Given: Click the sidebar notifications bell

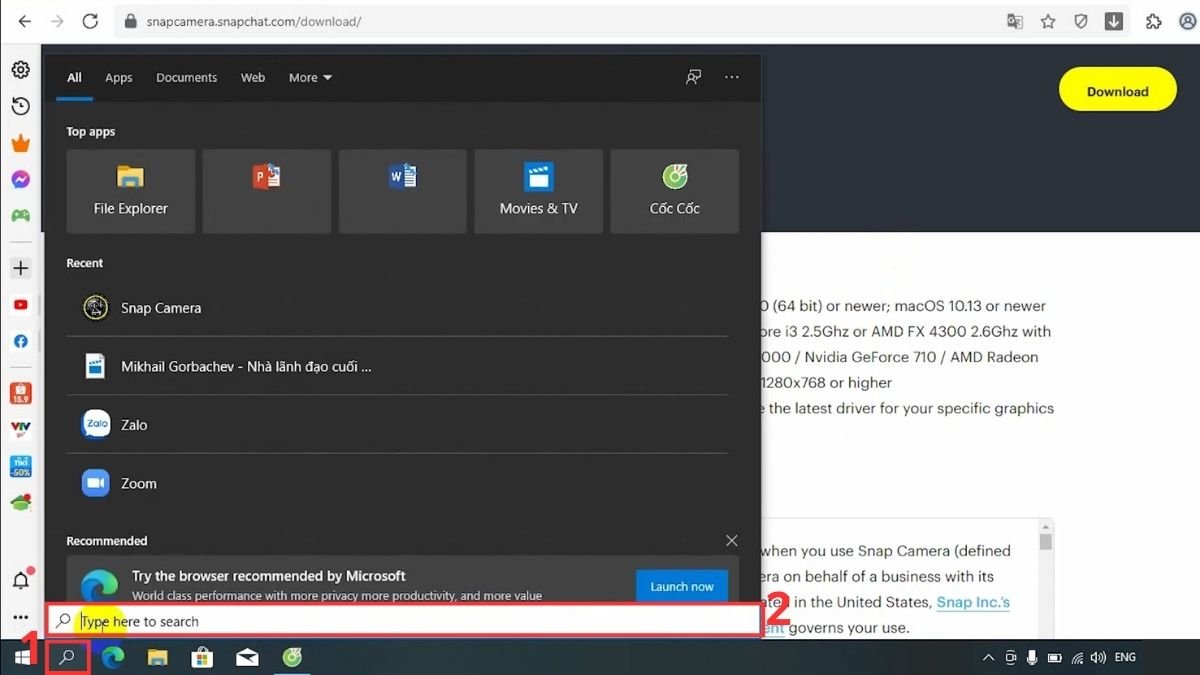Looking at the screenshot, I should pyautogui.click(x=20, y=580).
